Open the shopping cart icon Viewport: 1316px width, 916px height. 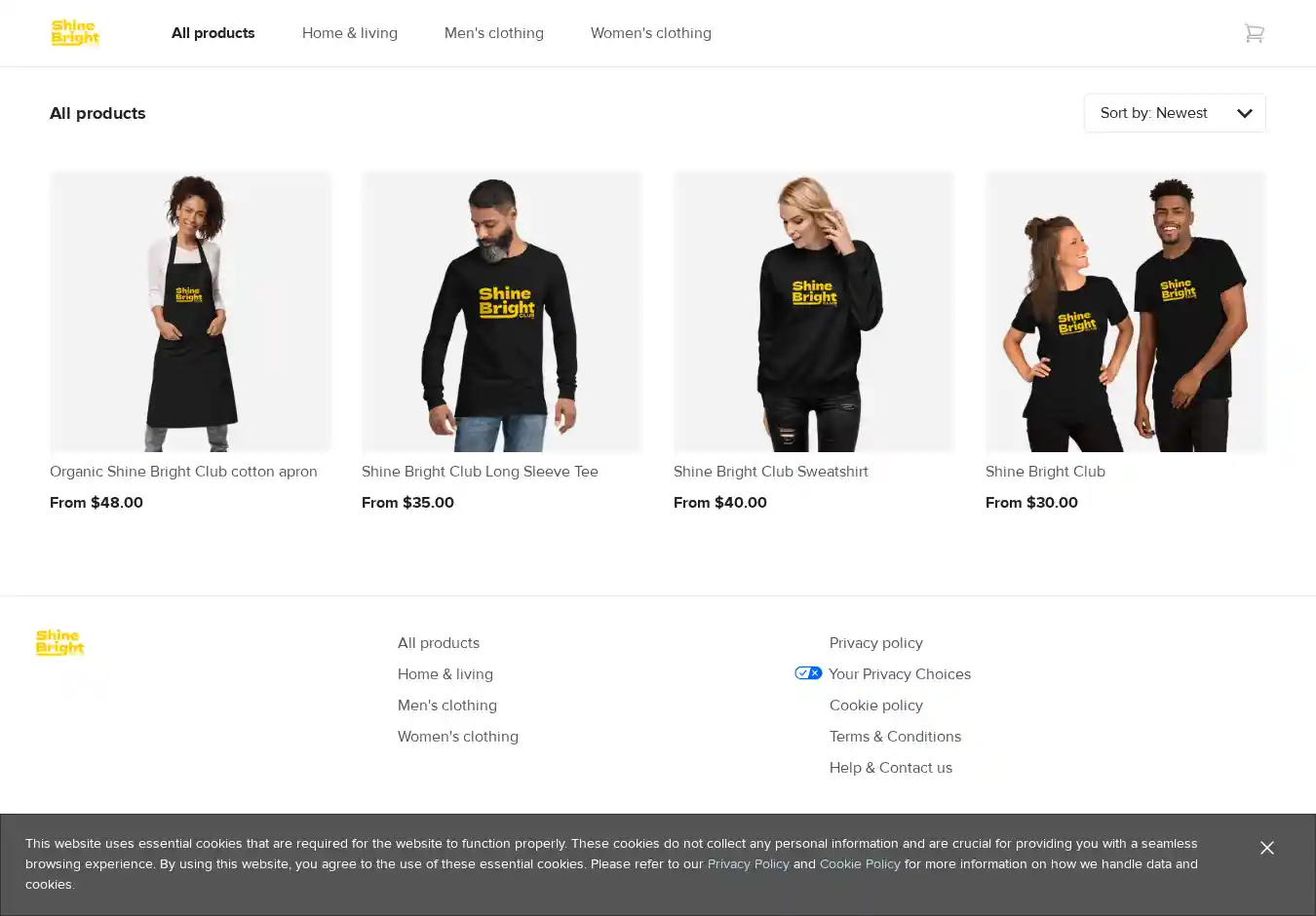point(1254,33)
